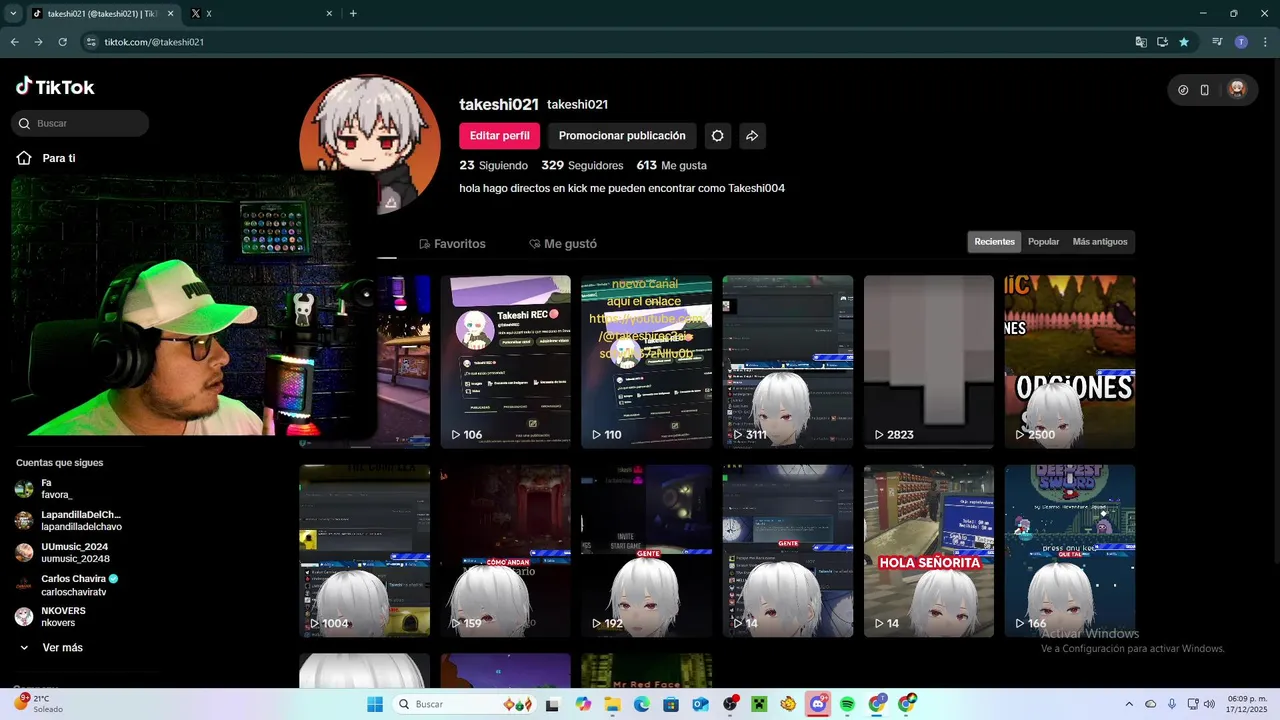Open Minecraft from the taskbar
1280x720 pixels.
pos(759,704)
